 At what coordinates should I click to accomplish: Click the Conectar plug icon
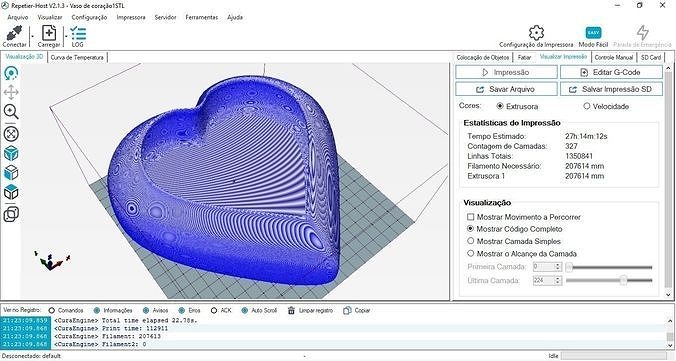[x=14, y=33]
